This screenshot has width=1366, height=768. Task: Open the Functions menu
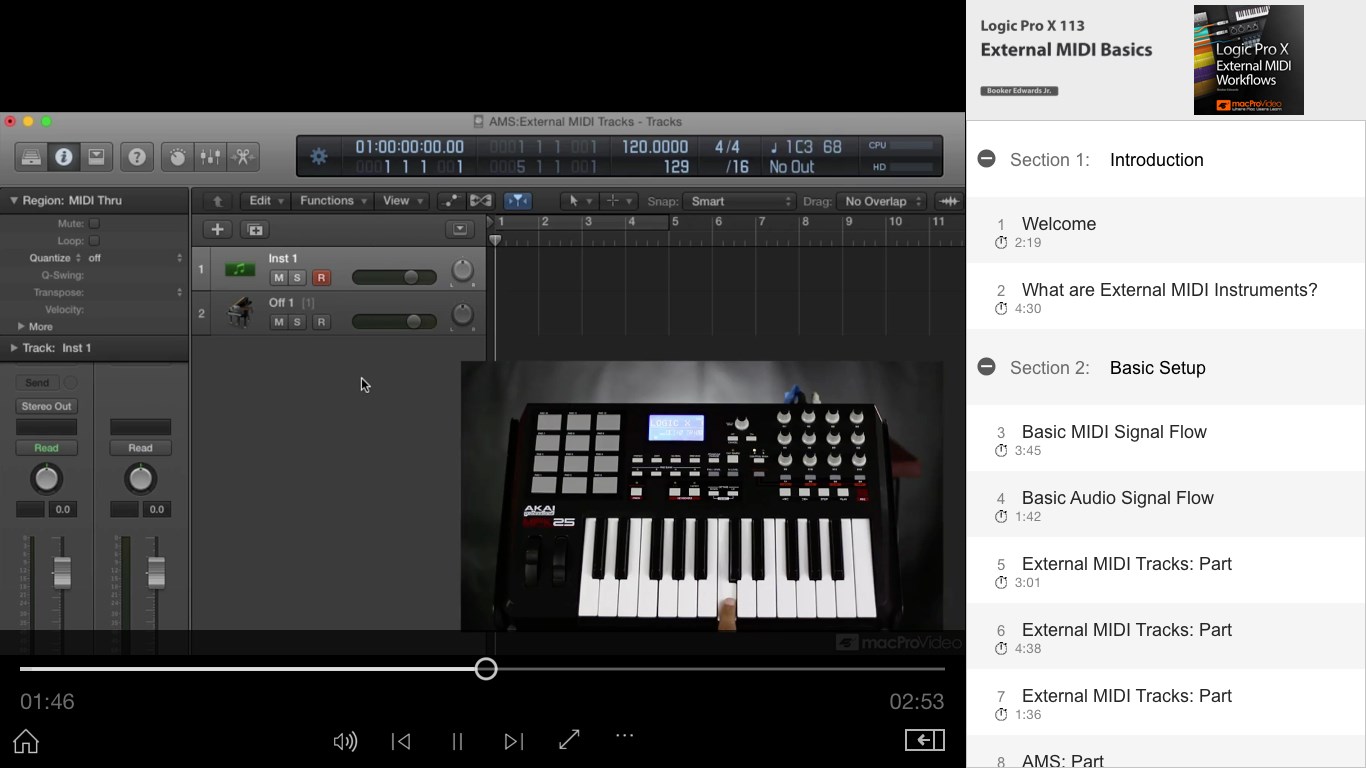coord(334,201)
